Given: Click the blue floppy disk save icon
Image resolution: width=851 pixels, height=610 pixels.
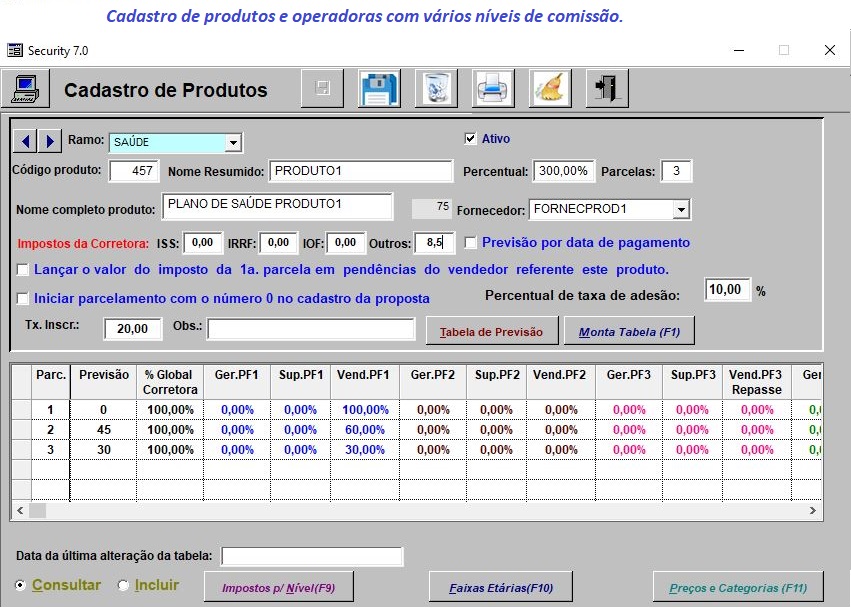Looking at the screenshot, I should (x=379, y=88).
